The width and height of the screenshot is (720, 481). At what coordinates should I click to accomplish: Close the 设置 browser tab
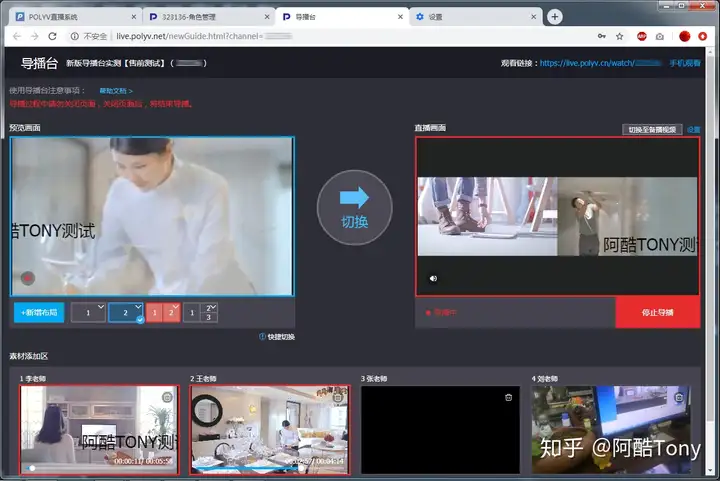(533, 17)
